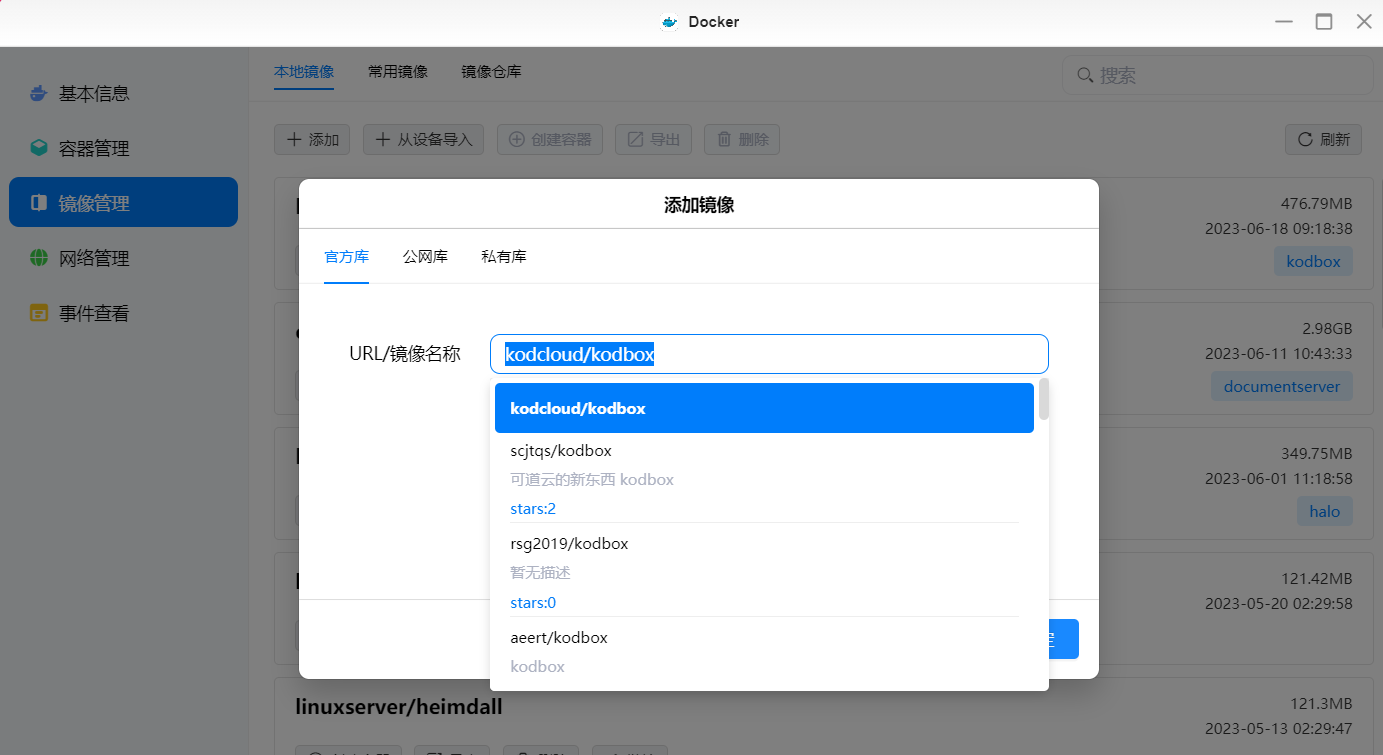Screen dimensions: 1383x755
Task: Switch to 本地镜像 tab
Action: point(304,72)
